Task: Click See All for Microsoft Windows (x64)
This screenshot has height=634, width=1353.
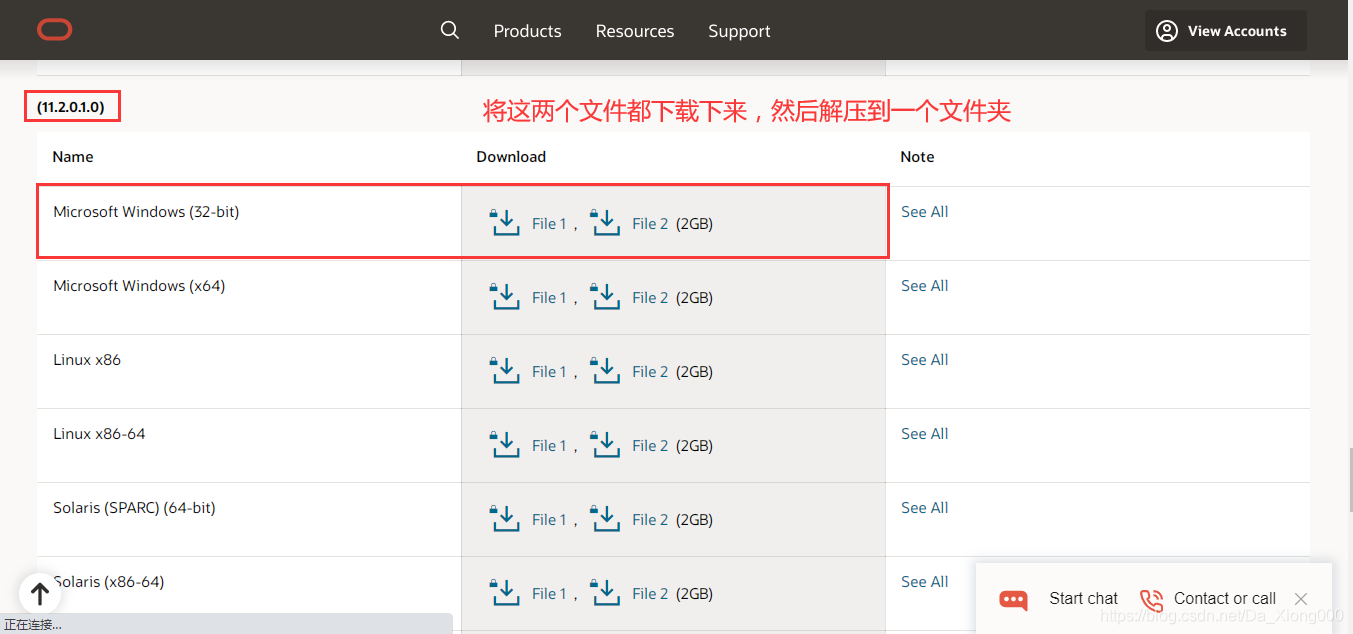Action: [x=924, y=286]
